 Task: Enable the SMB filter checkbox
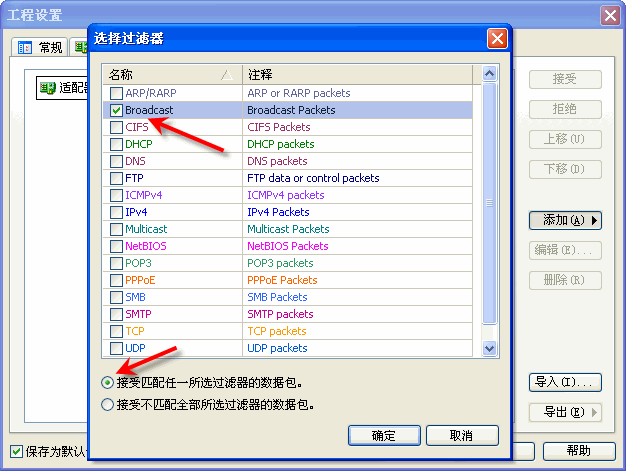point(116,297)
